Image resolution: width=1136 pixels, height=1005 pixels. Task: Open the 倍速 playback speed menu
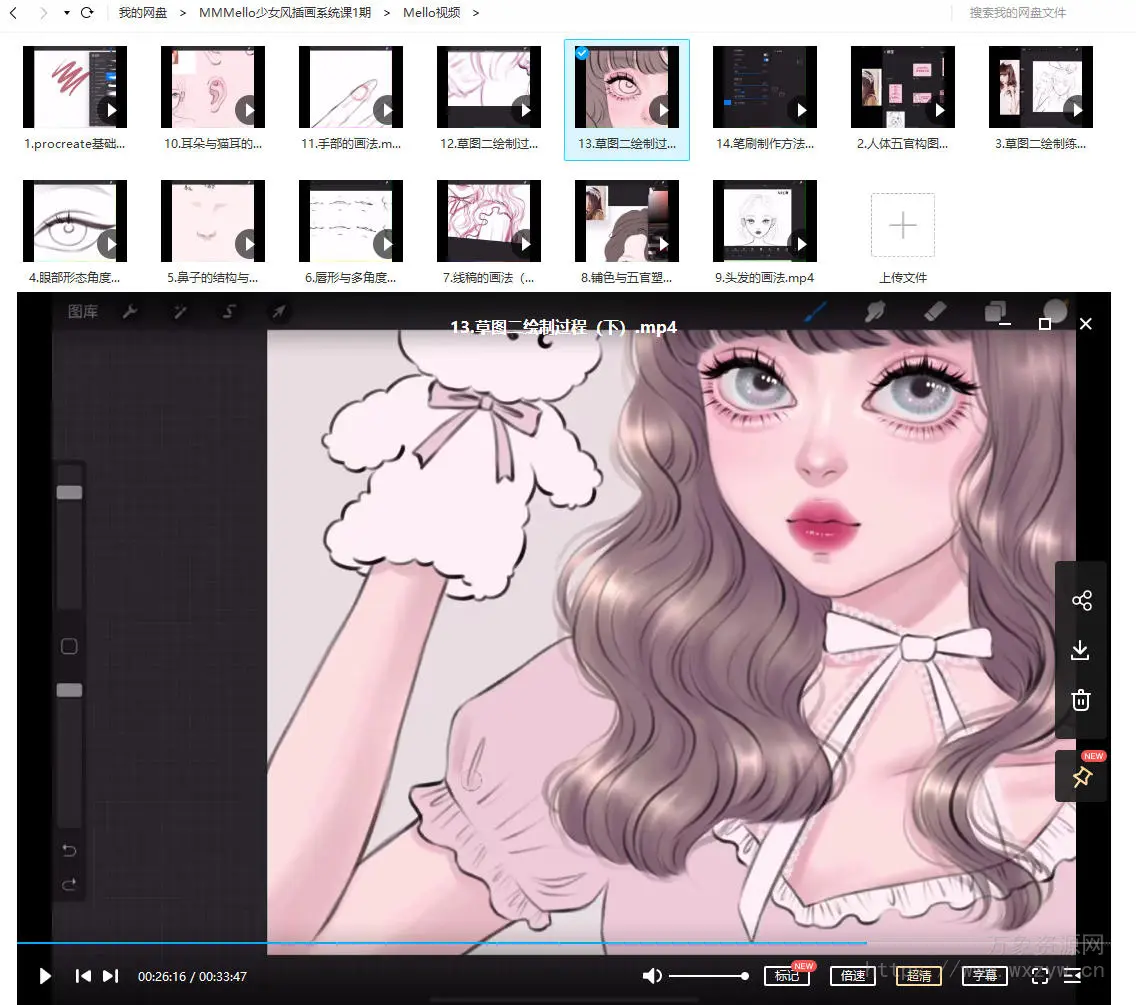(x=853, y=976)
